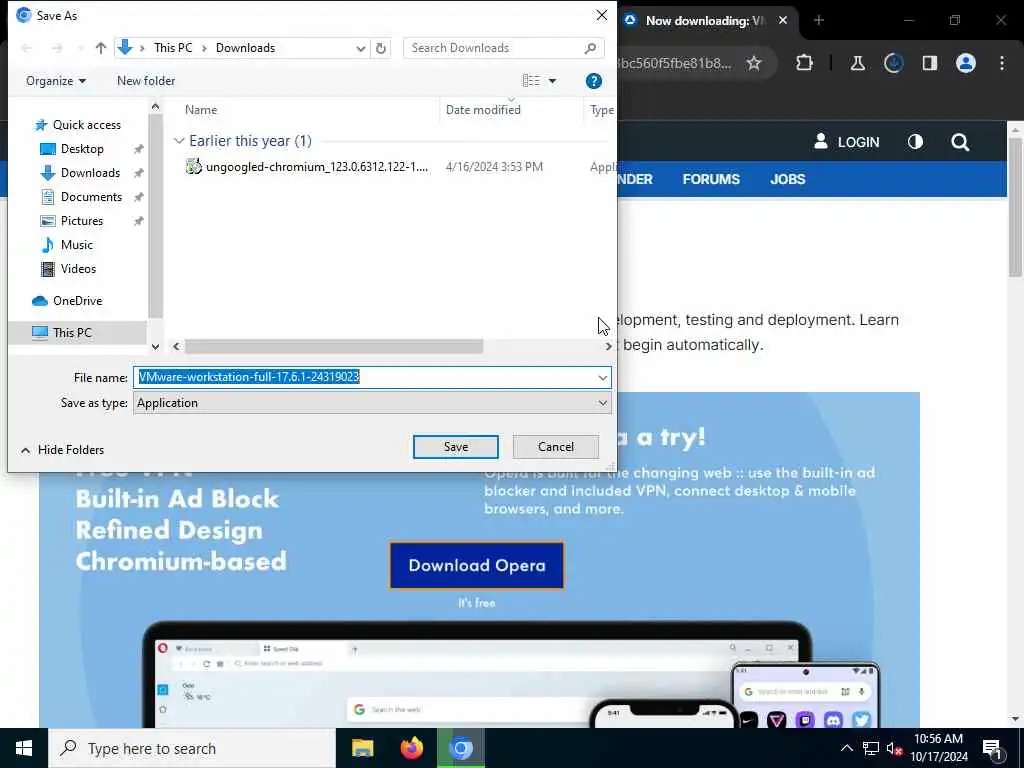
Task: Open Organize dropdown menu
Action: (56, 81)
